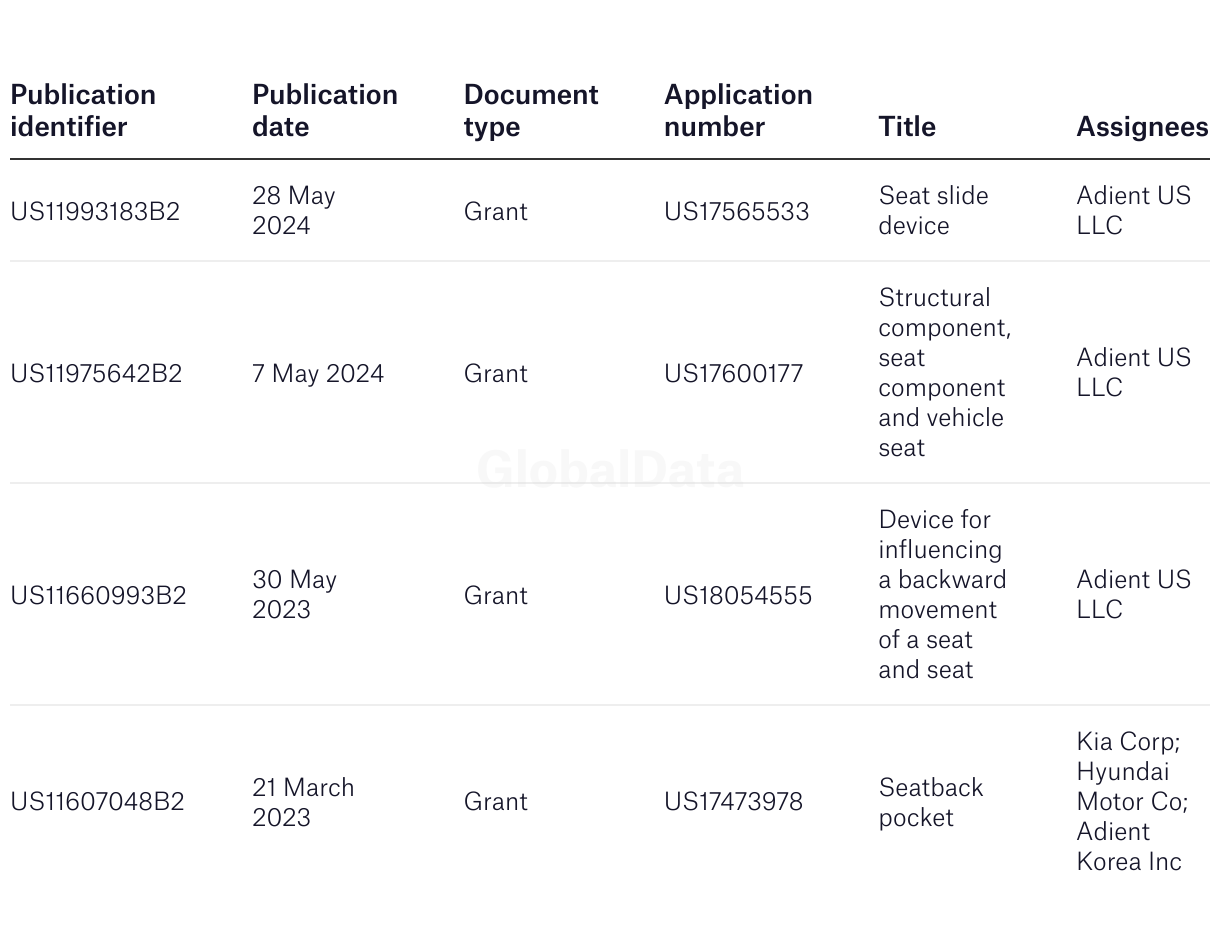
Task: Click the Structural component title cell
Action: (x=945, y=372)
